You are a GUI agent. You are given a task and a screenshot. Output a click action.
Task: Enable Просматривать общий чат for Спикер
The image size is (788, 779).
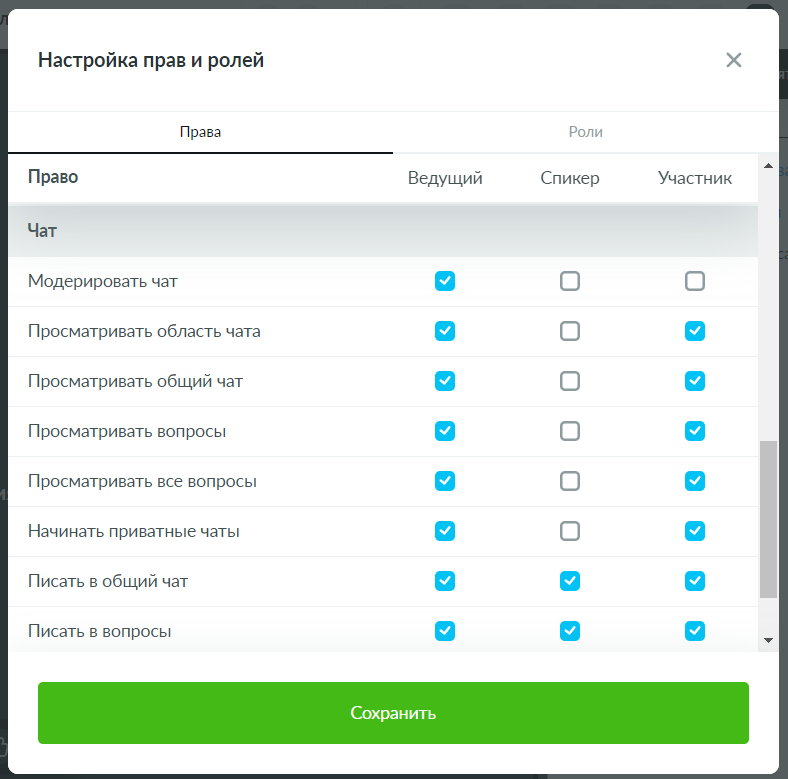(x=570, y=381)
